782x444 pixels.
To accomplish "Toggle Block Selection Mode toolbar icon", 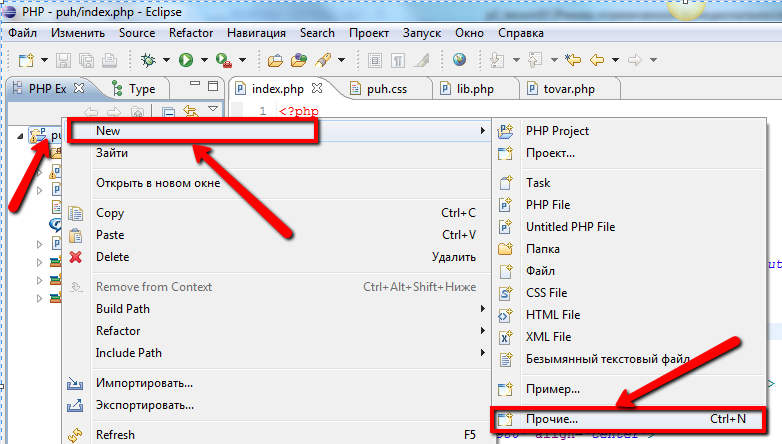I will pyautogui.click(x=375, y=60).
